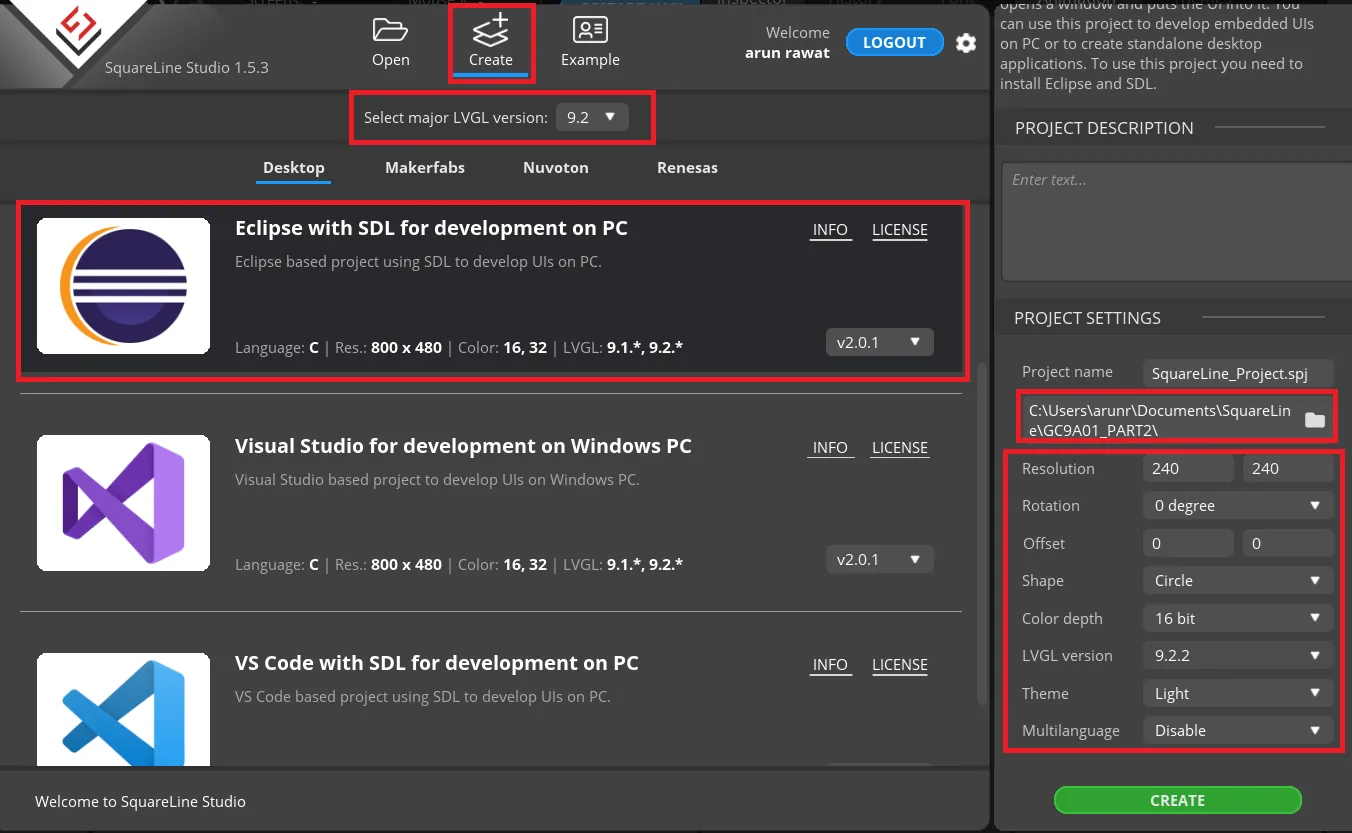This screenshot has width=1352, height=833.
Task: Switch to the Renesas tab
Action: pos(687,168)
